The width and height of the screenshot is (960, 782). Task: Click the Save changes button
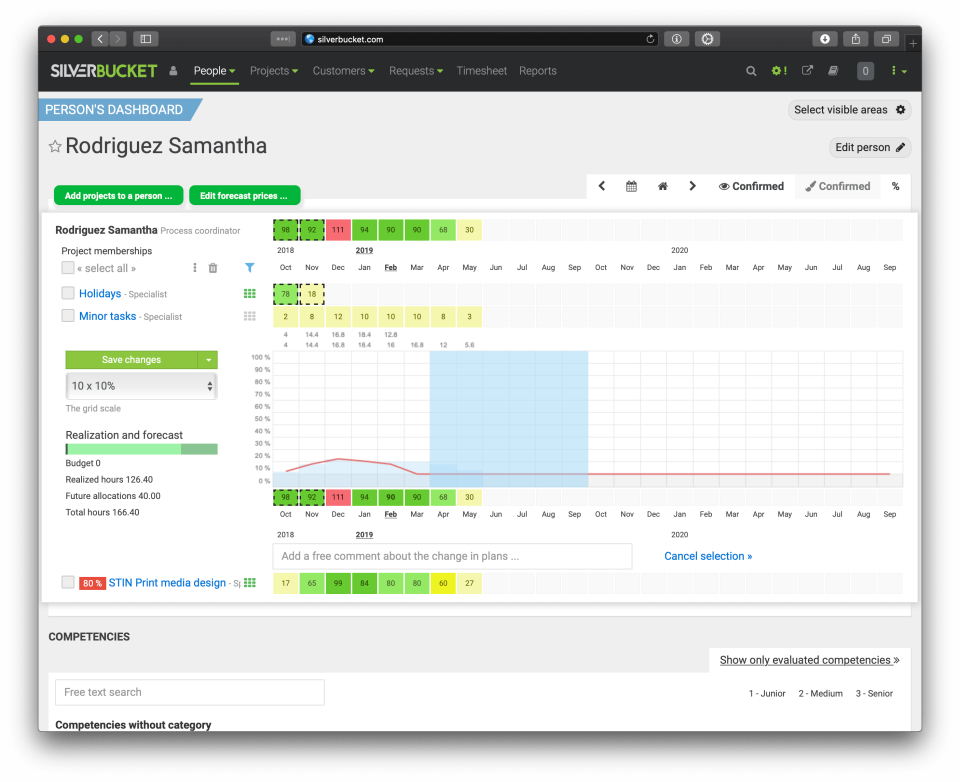(132, 360)
